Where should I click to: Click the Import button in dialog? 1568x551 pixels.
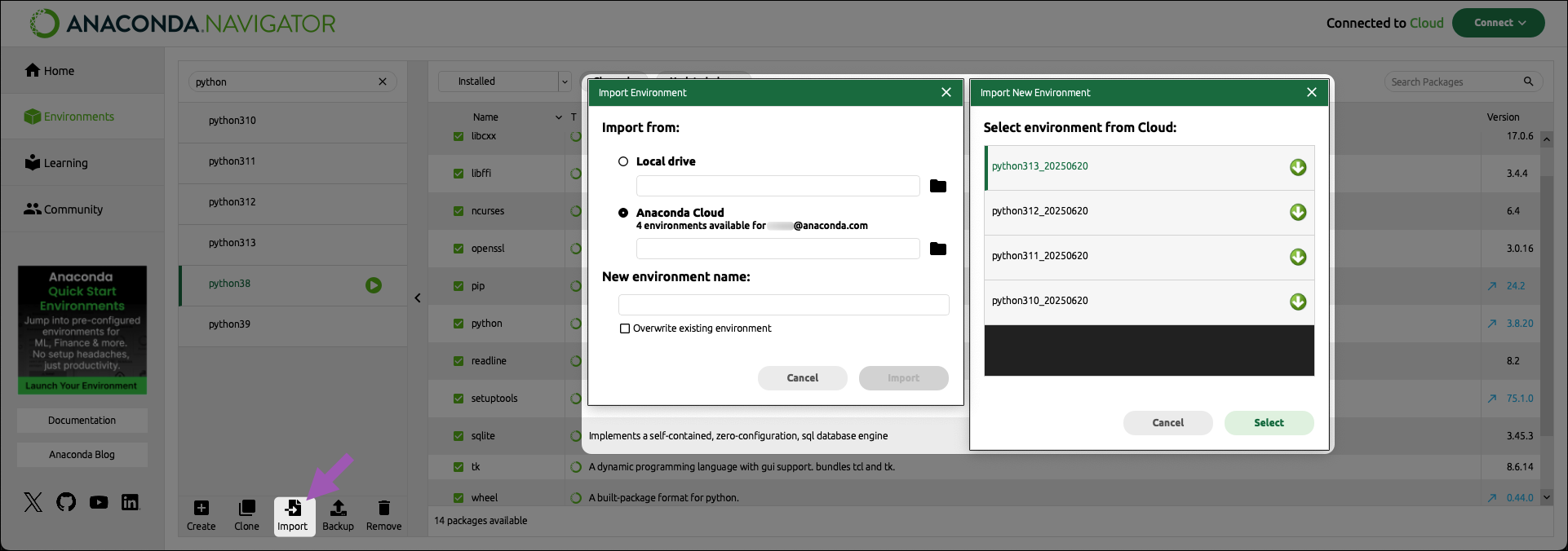904,378
